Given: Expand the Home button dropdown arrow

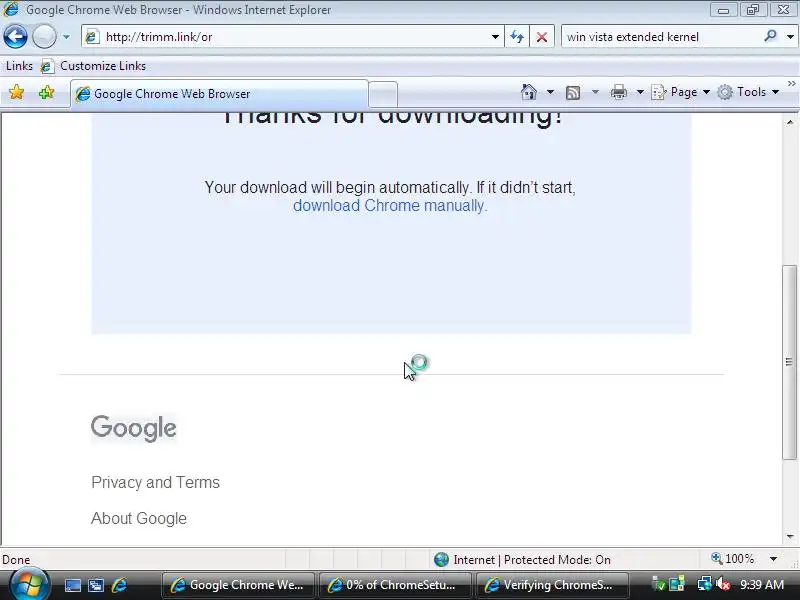Looking at the screenshot, I should click(x=550, y=92).
